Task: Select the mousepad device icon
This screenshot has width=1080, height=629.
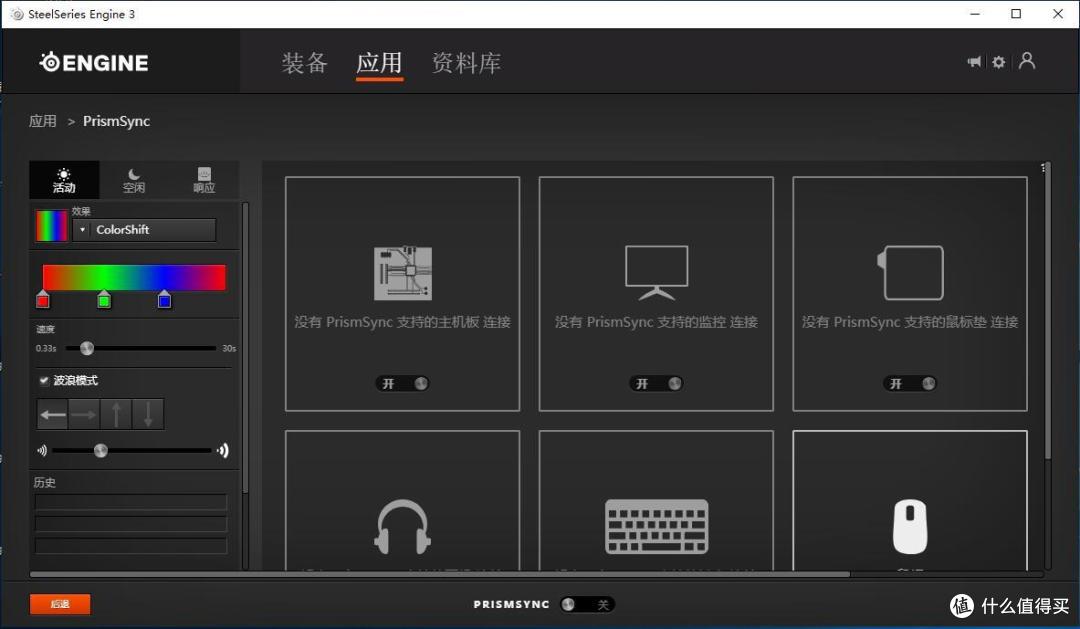Action: pyautogui.click(x=910, y=273)
